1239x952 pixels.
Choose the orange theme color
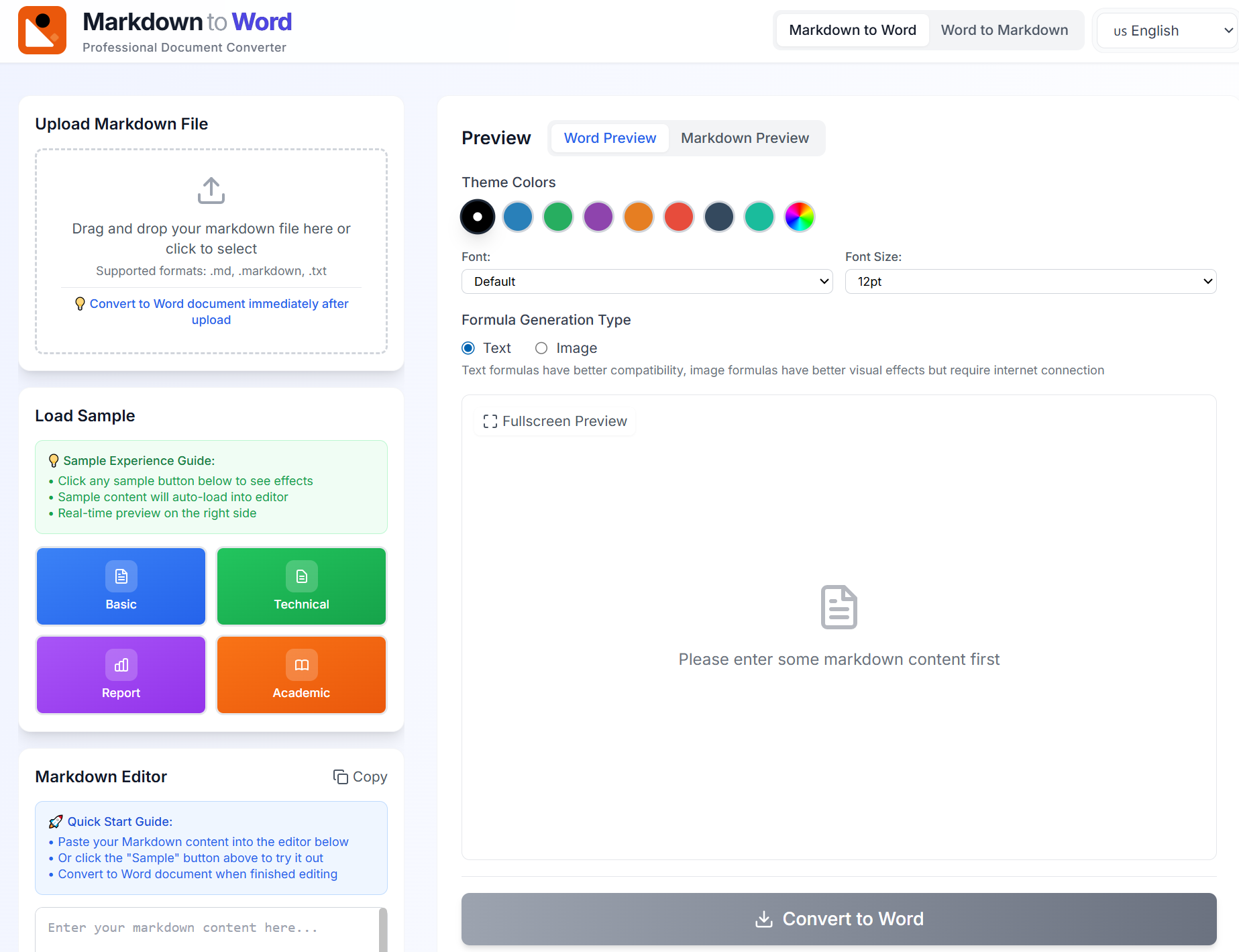click(x=639, y=217)
